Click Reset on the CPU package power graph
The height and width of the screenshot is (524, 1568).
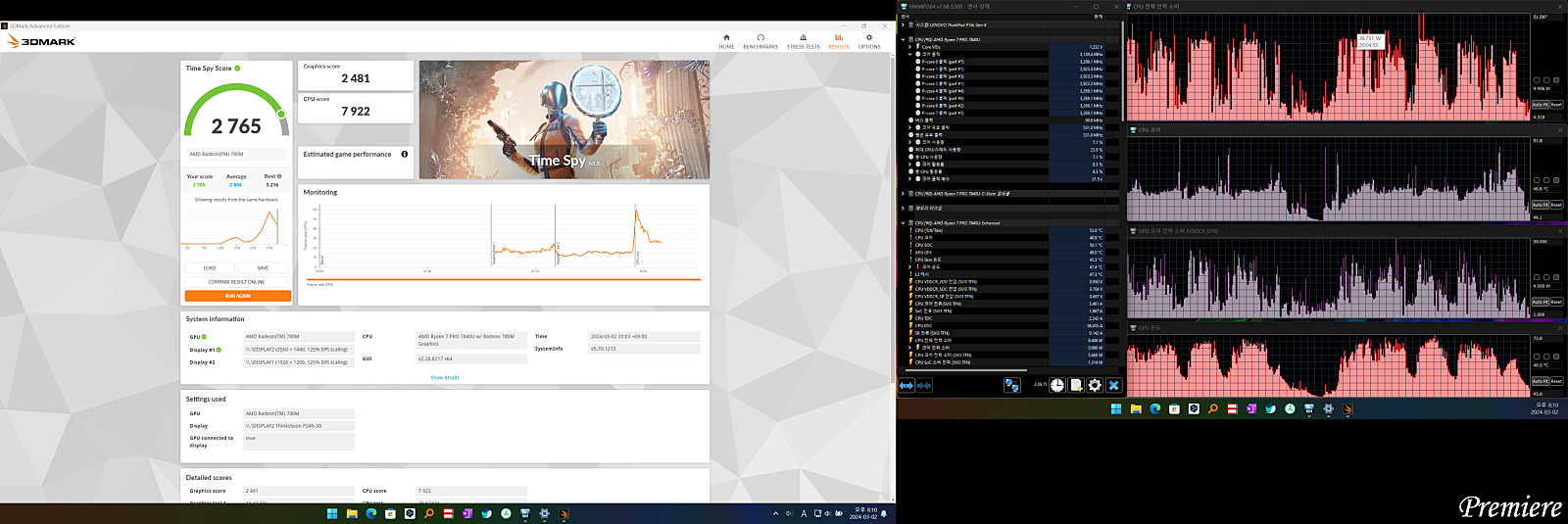pos(1556,105)
